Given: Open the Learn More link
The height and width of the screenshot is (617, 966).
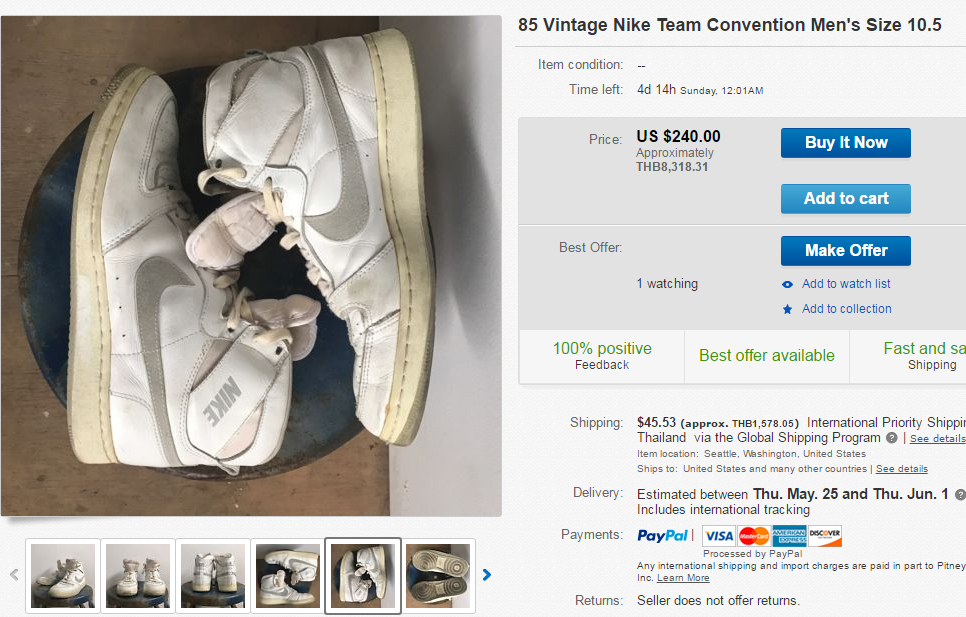Looking at the screenshot, I should 683,578.
